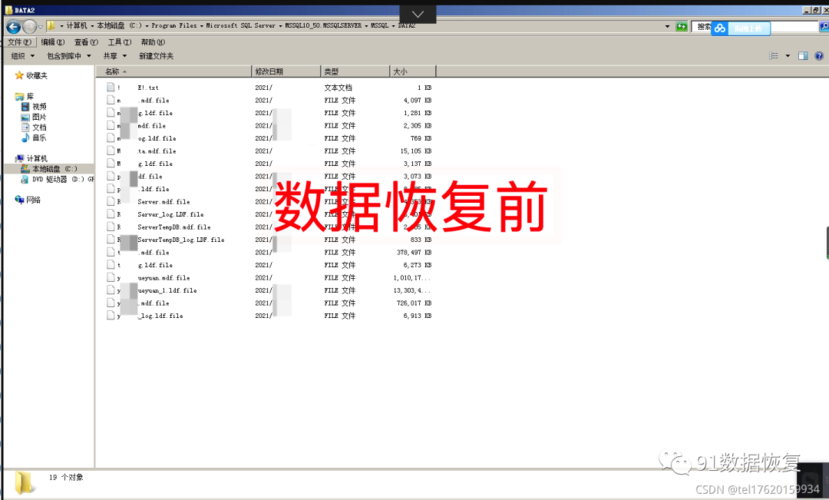Select 本地磁盘 (C:) in the navigation pane
The image size is (829, 500).
49,169
